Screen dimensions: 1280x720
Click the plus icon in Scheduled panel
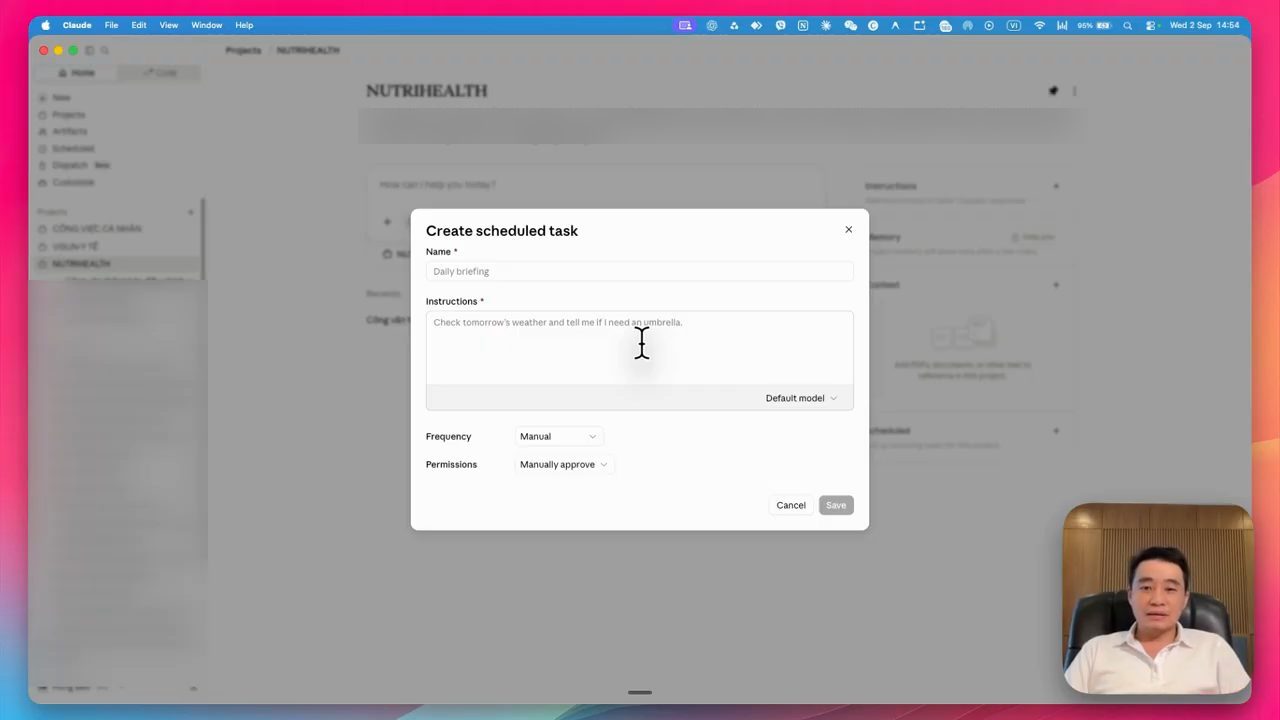[x=1056, y=431]
